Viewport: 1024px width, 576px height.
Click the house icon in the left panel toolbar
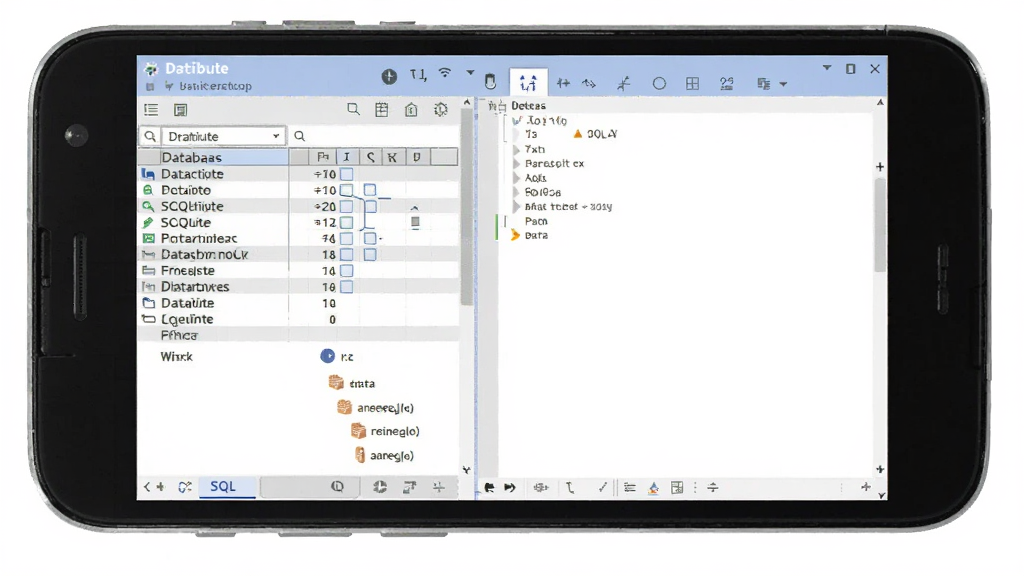(411, 110)
